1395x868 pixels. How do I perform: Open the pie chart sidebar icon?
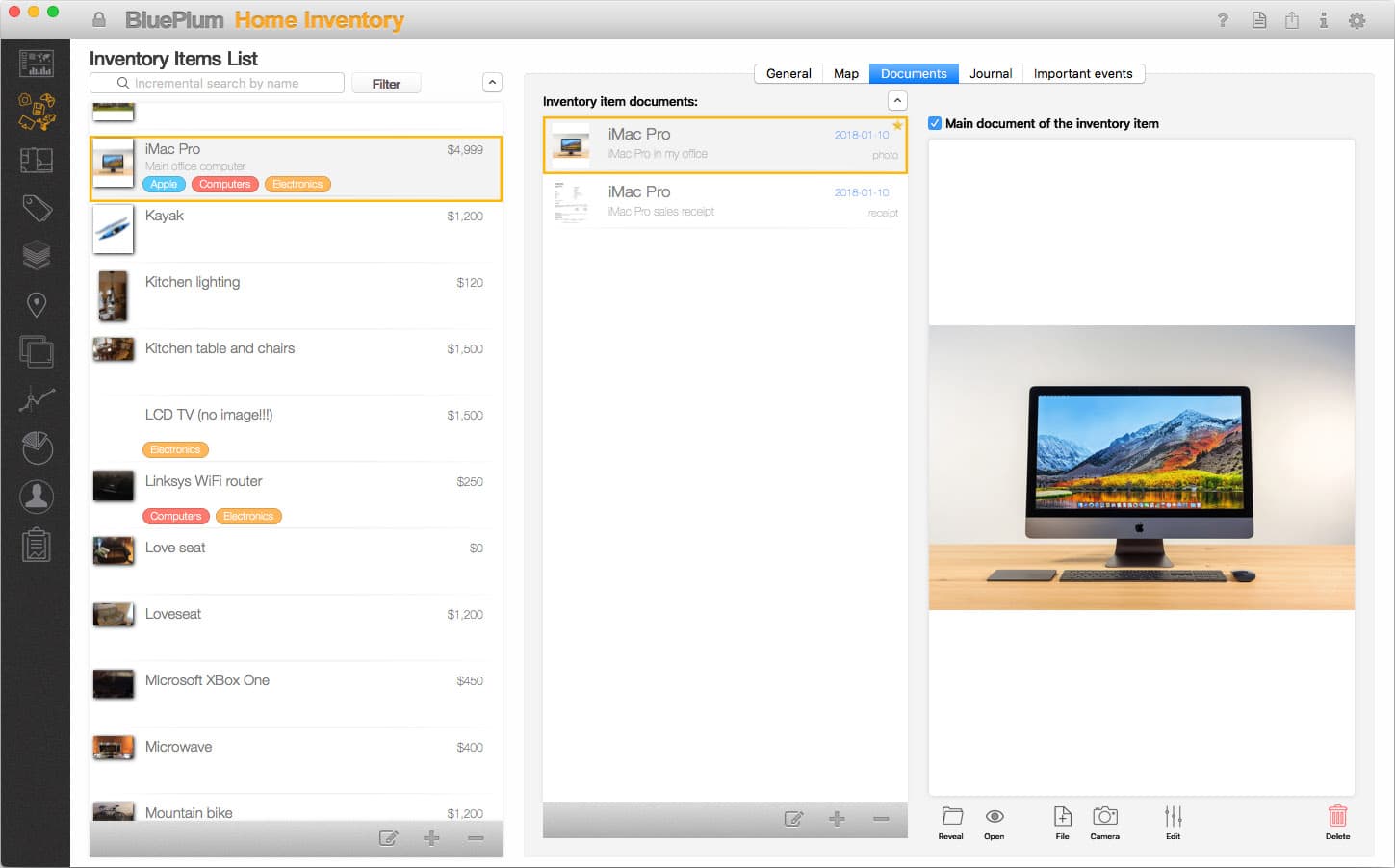coord(37,447)
